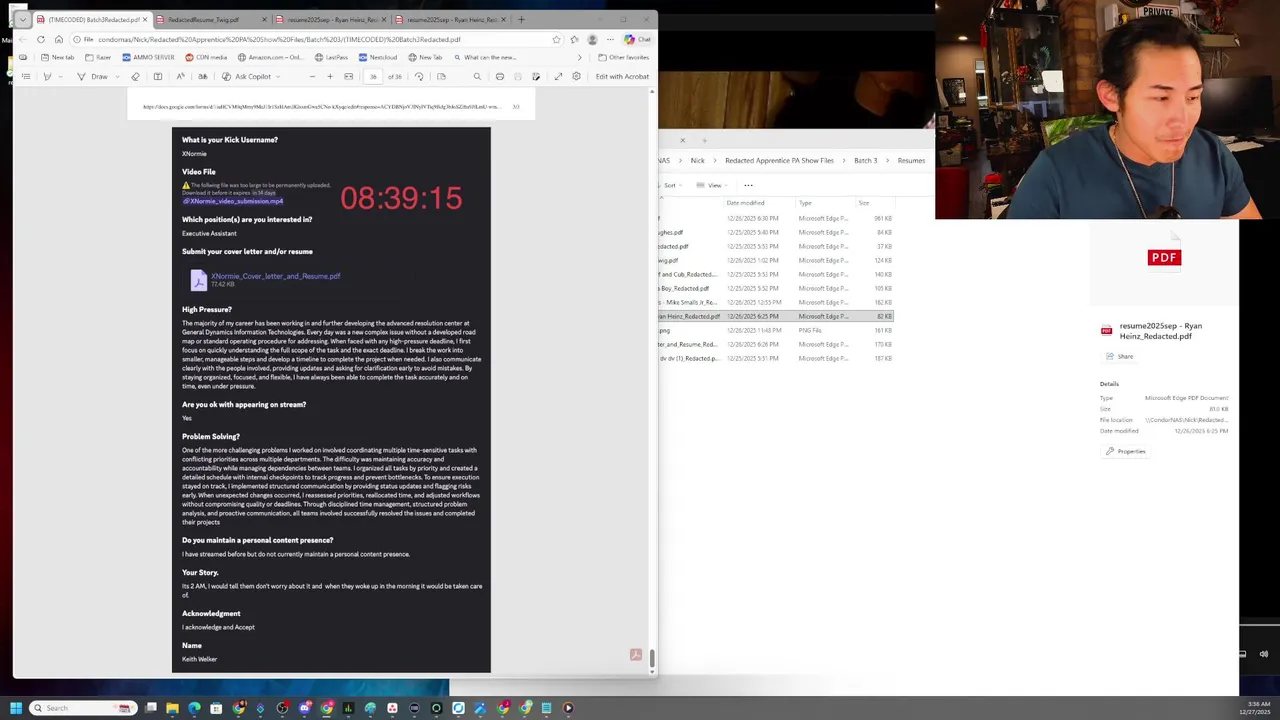Expand the Draw options dropdown arrow
The image size is (1280, 720).
(x=117, y=76)
